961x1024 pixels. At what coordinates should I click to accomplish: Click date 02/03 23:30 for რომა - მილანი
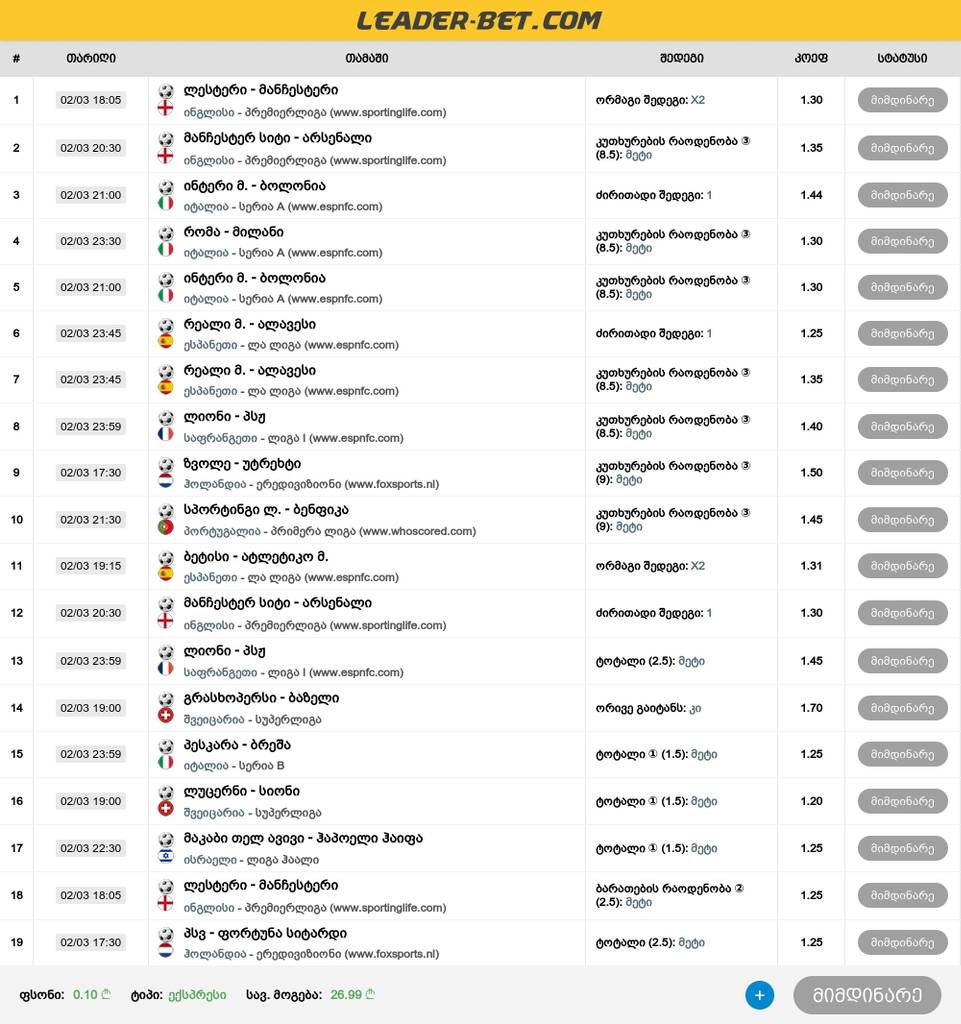[91, 241]
